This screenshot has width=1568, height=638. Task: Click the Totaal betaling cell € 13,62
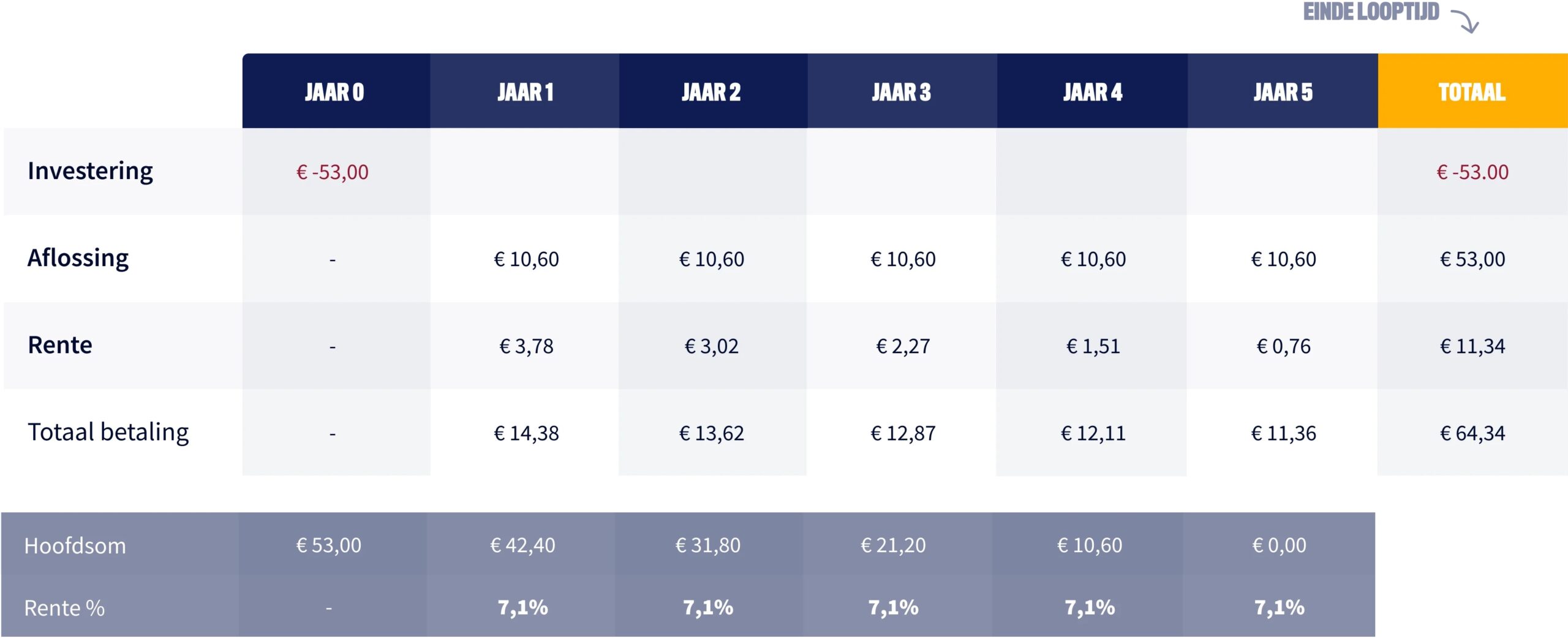tap(712, 433)
